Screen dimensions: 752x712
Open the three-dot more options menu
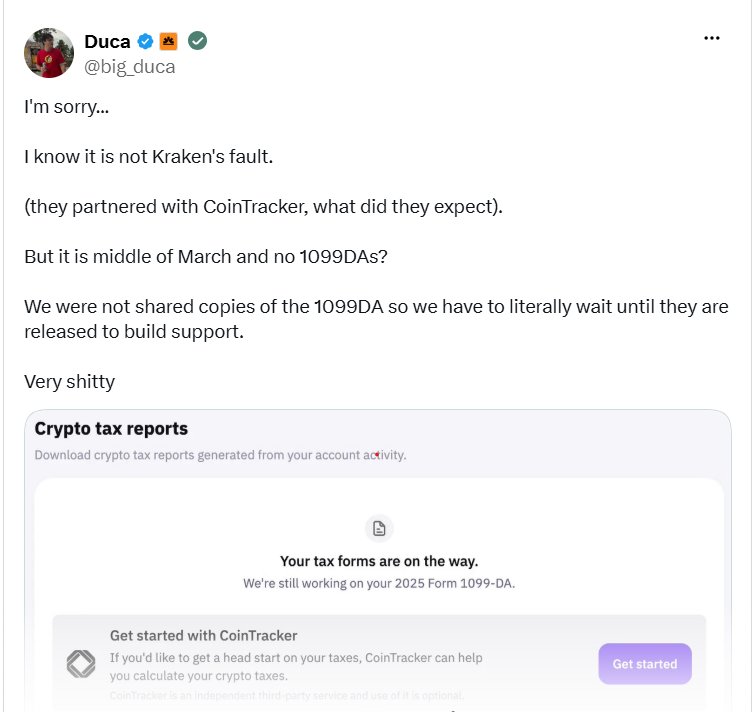tap(712, 38)
